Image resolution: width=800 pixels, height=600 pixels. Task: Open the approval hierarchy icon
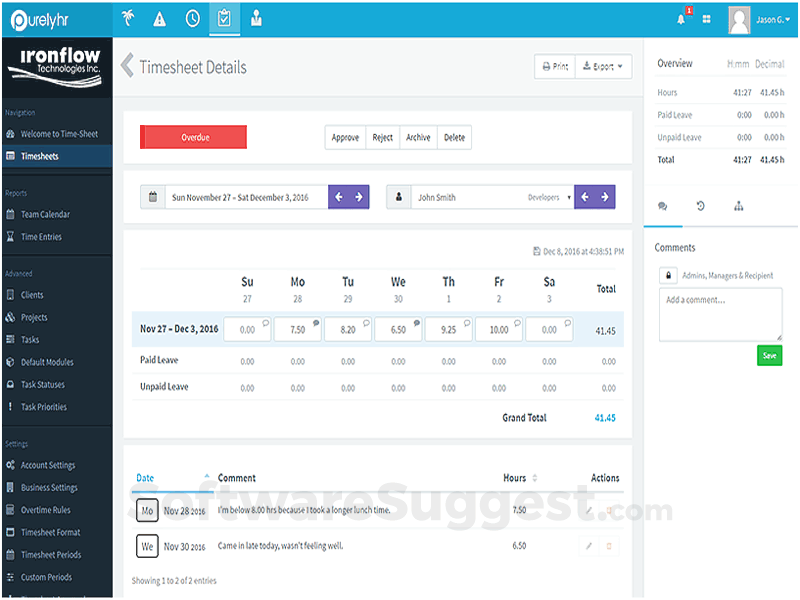(739, 206)
